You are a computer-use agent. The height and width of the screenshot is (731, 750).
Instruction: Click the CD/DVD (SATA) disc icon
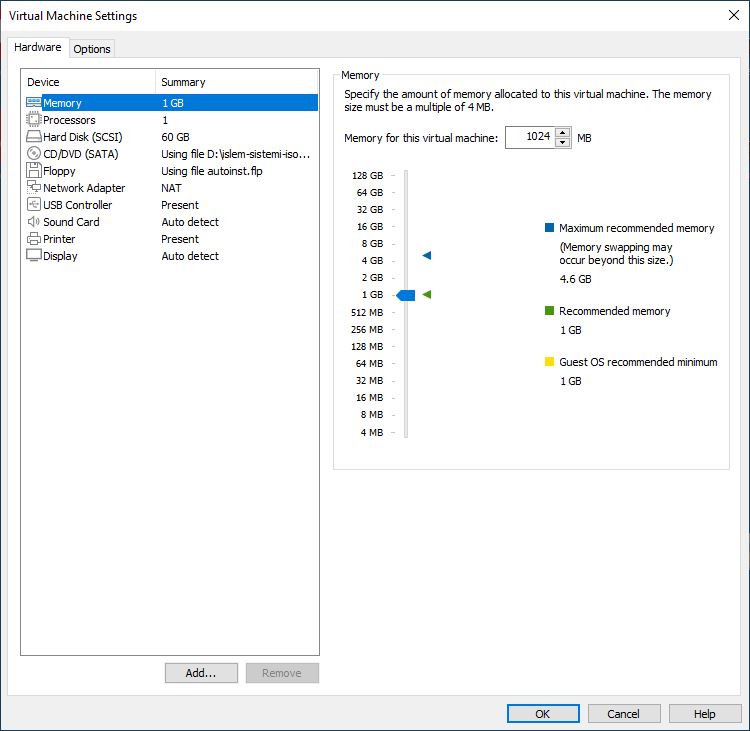pyautogui.click(x=33, y=154)
